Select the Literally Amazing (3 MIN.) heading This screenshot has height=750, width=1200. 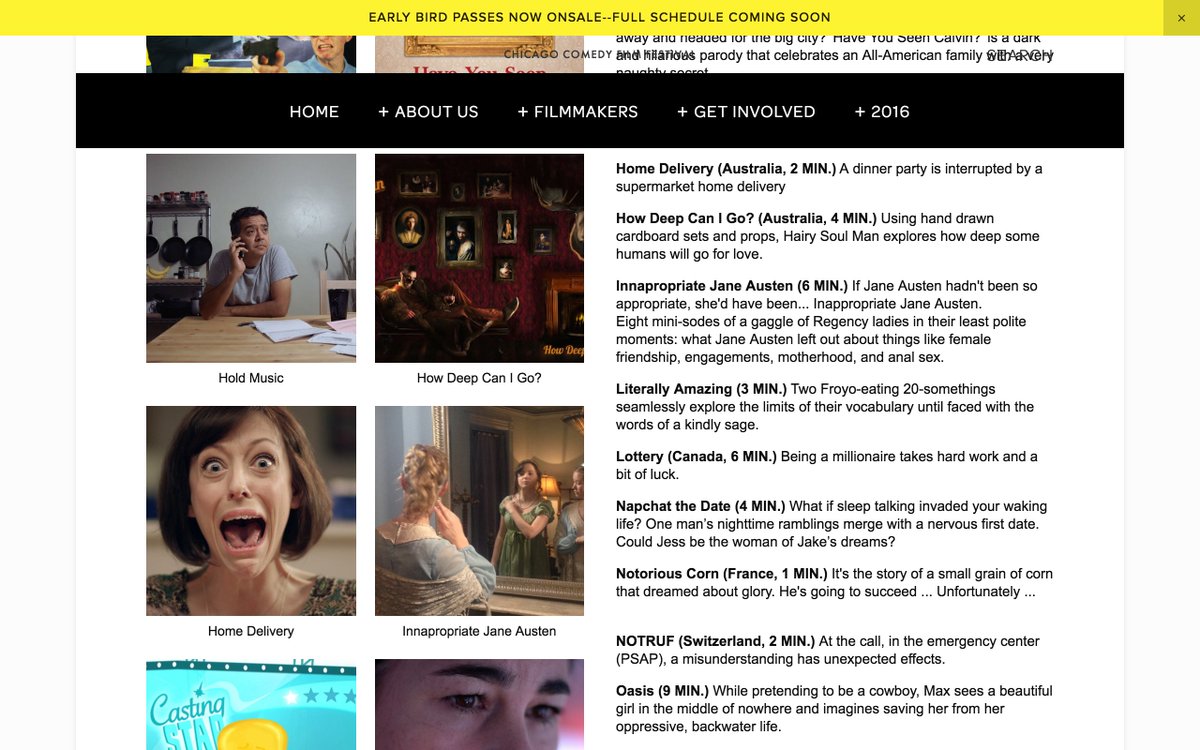701,389
